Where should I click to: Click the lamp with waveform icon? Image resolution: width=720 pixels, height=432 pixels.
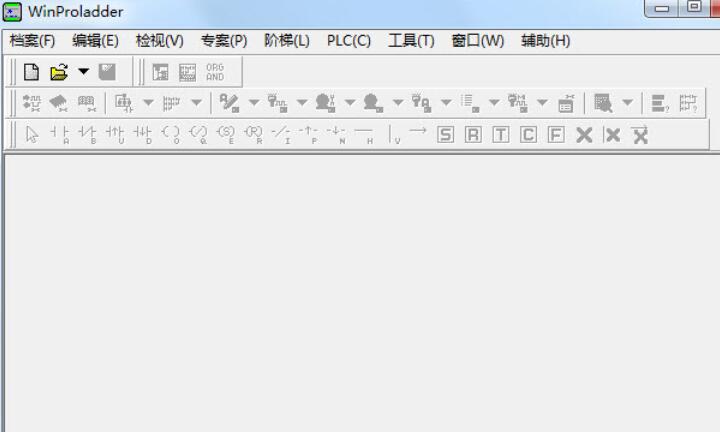tap(277, 103)
